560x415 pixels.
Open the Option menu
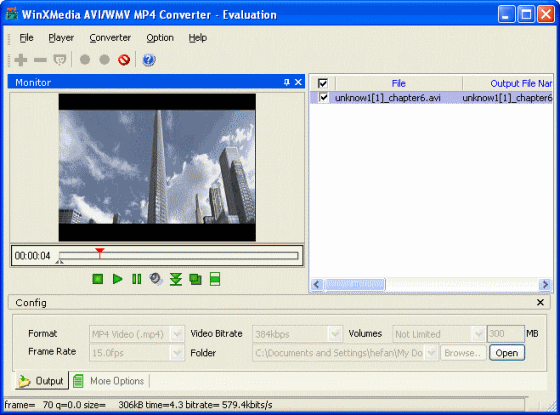(160, 38)
